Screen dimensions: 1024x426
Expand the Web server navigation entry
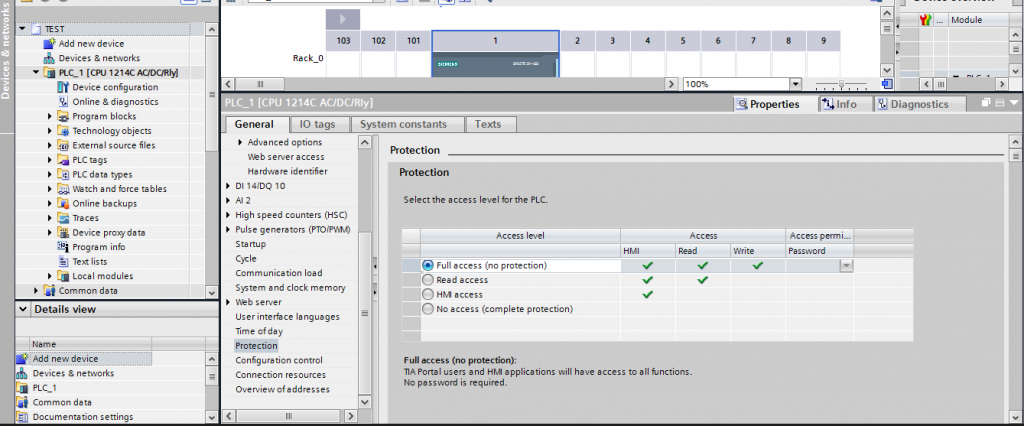coord(228,303)
